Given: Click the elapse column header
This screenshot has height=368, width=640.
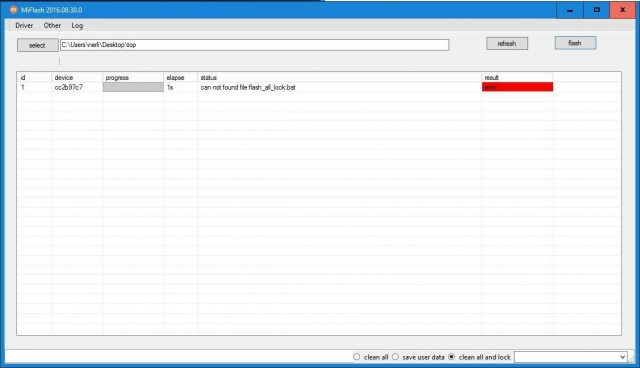Looking at the screenshot, I should click(180, 78).
